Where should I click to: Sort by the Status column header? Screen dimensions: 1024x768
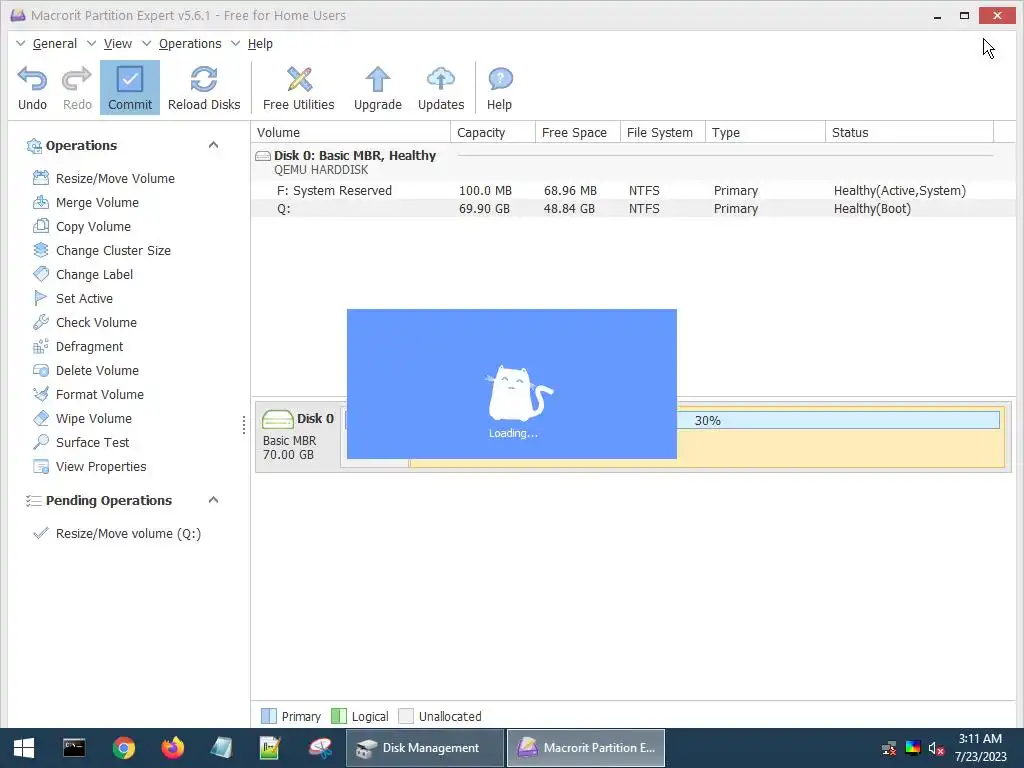(910, 133)
